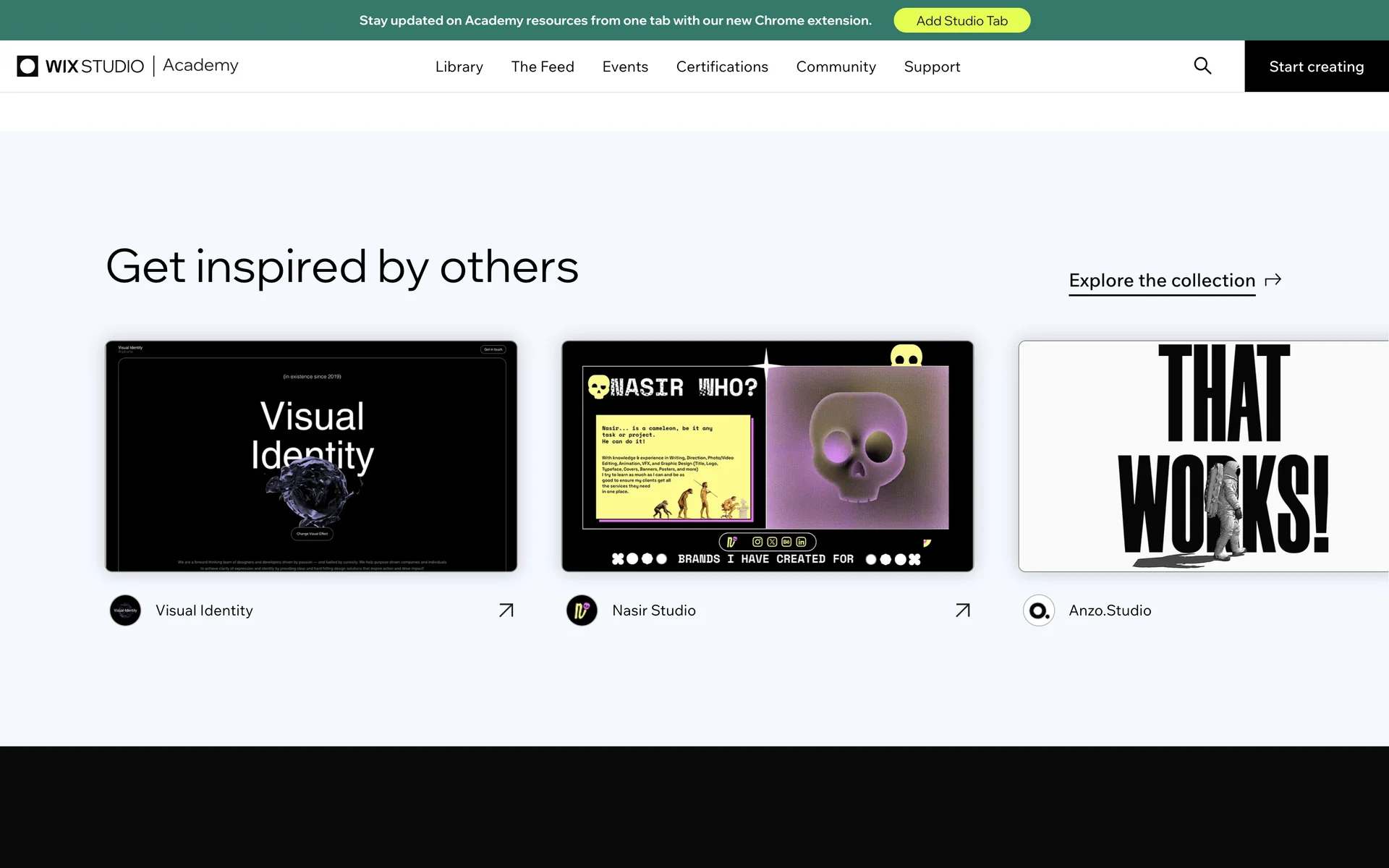Image resolution: width=1389 pixels, height=868 pixels.
Task: Click the arrow beside Explore the collection
Action: click(x=1273, y=280)
